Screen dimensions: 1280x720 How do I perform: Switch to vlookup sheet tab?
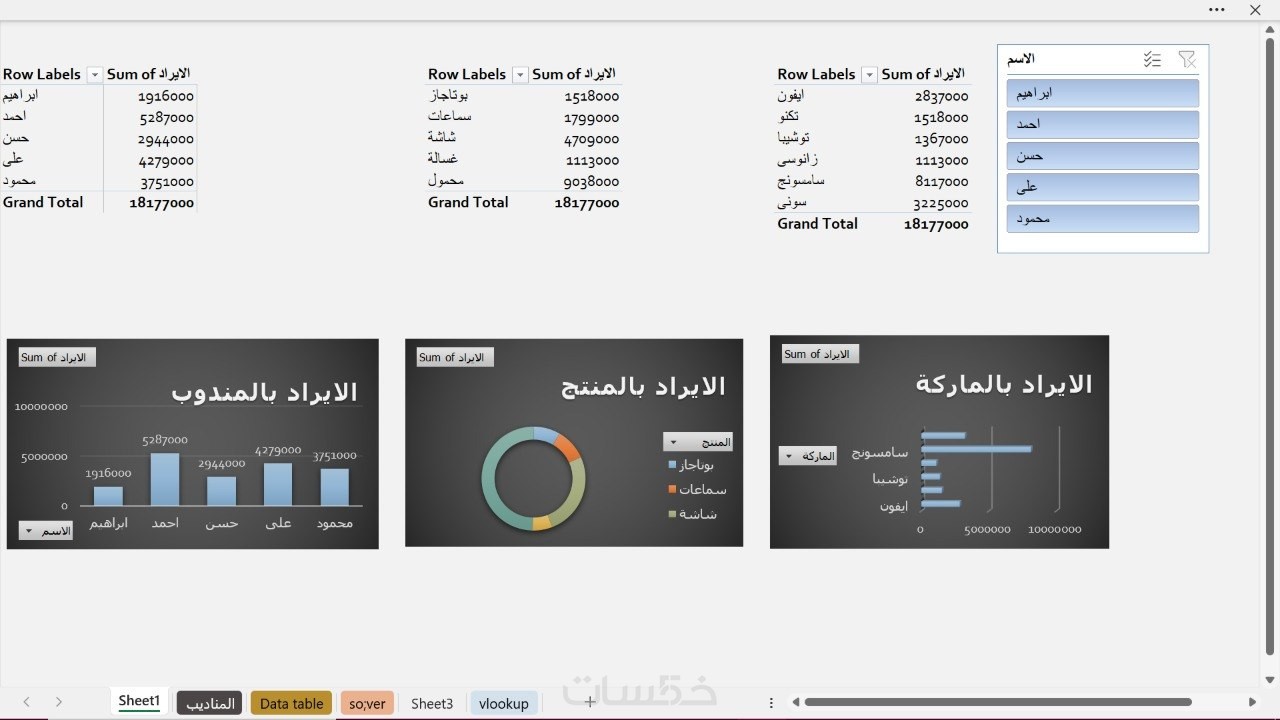504,703
